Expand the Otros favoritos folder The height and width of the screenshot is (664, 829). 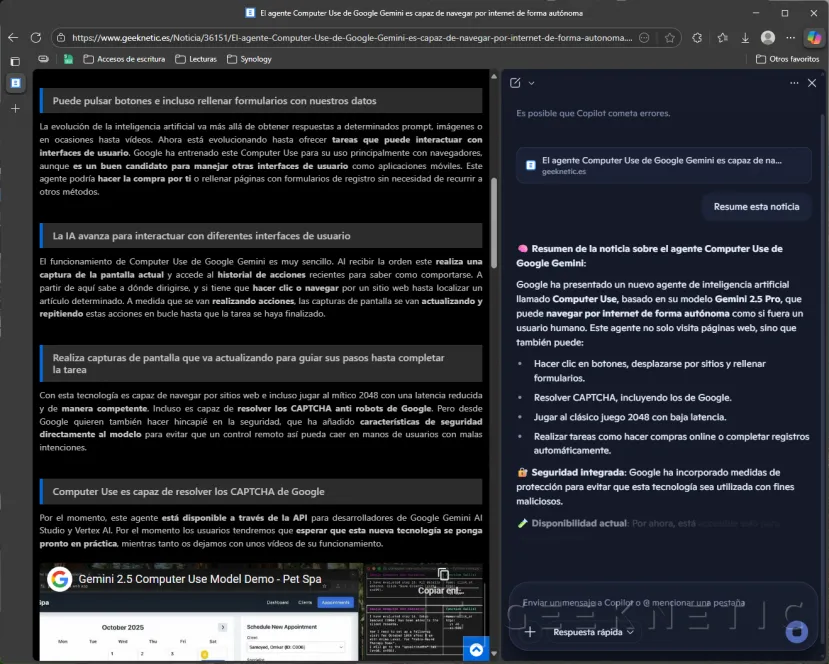coord(787,59)
